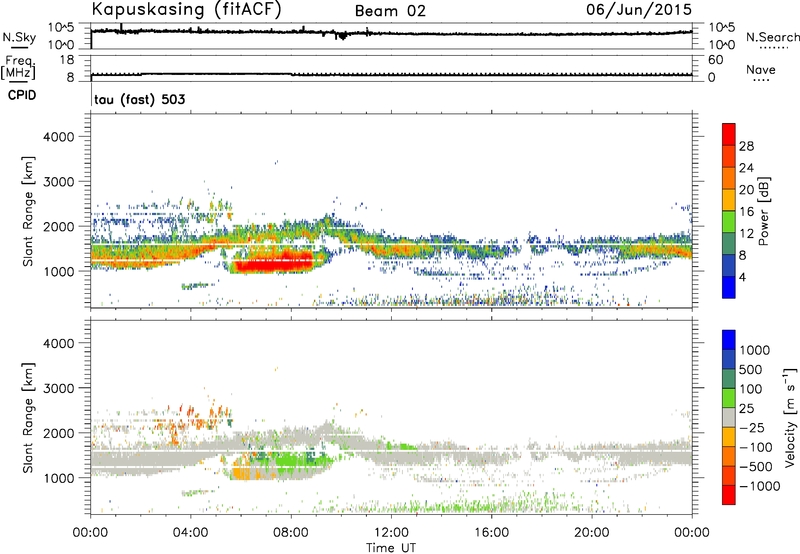Select the Beam 02 label
This screenshot has height=554, width=800.
coord(390,11)
